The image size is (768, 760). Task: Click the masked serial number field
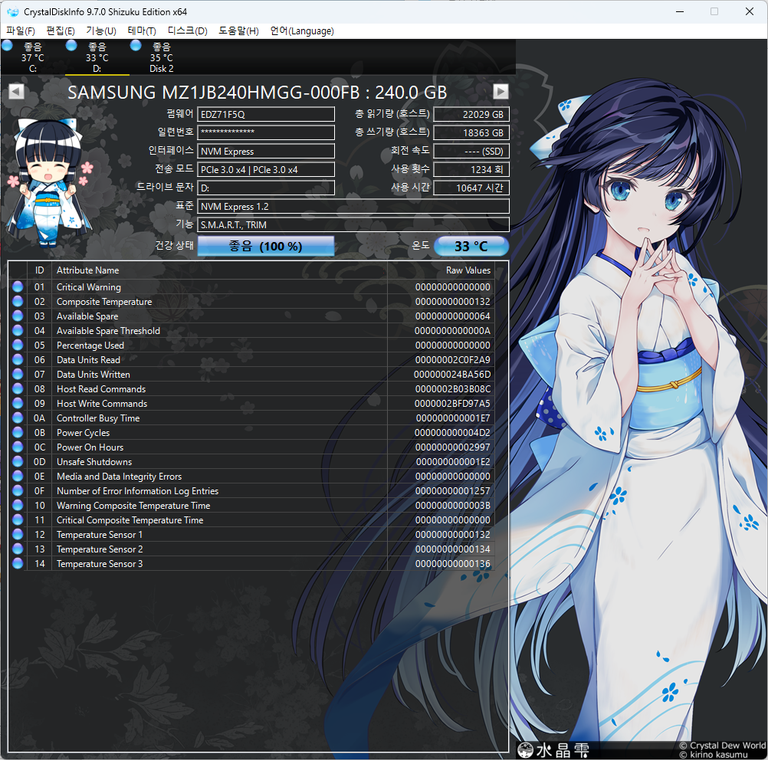click(x=266, y=133)
